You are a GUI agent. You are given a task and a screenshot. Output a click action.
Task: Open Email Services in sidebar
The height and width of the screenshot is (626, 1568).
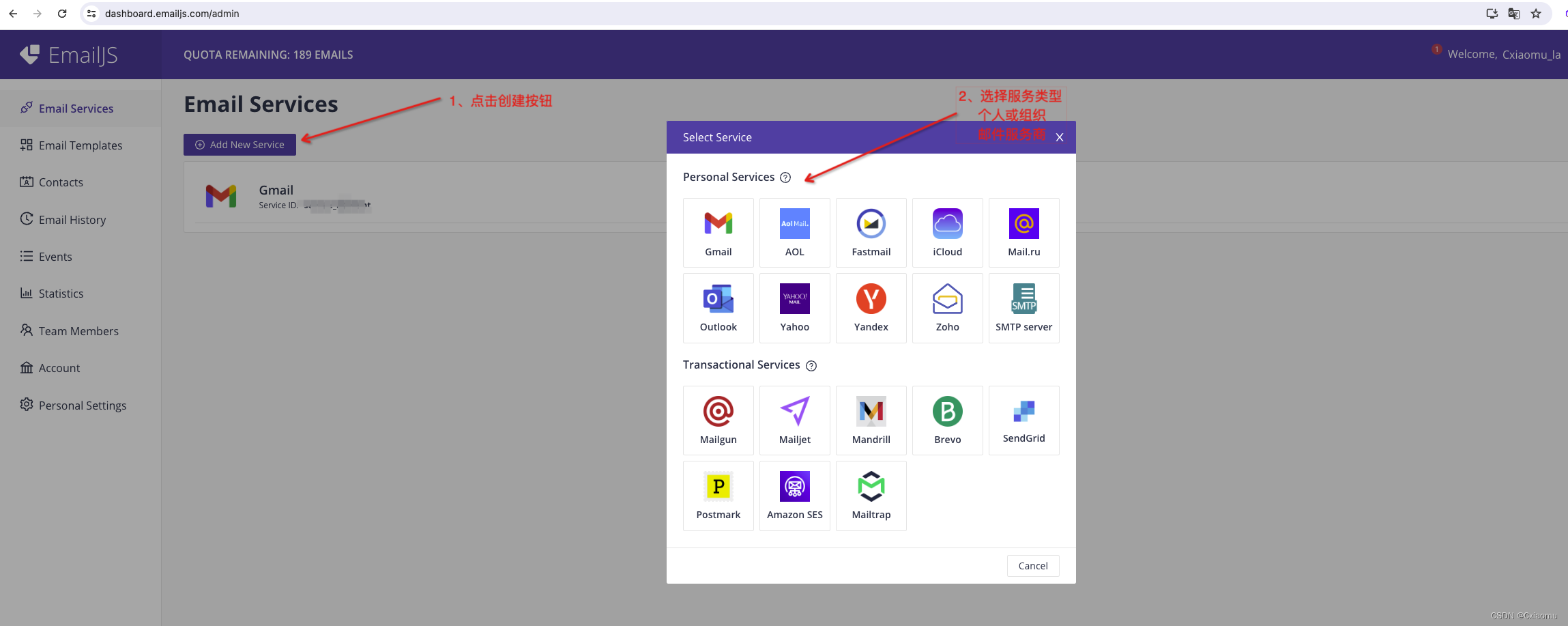tap(81, 108)
